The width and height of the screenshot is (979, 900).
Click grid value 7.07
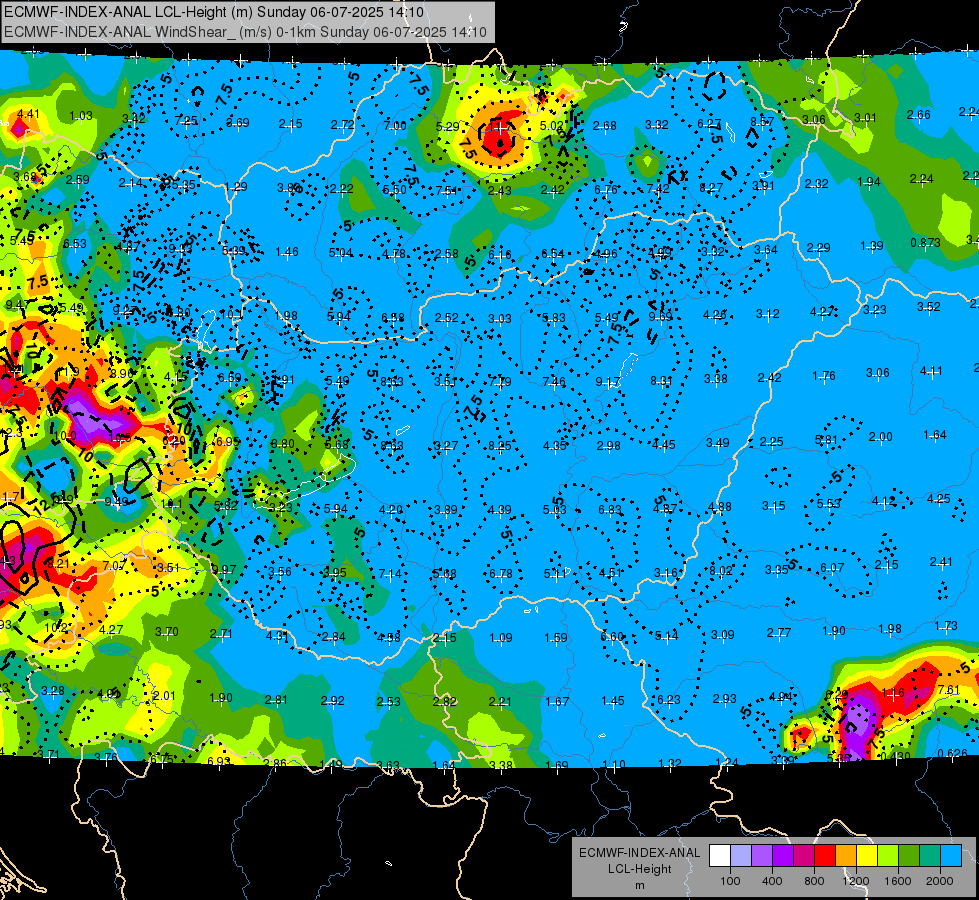(x=114, y=565)
